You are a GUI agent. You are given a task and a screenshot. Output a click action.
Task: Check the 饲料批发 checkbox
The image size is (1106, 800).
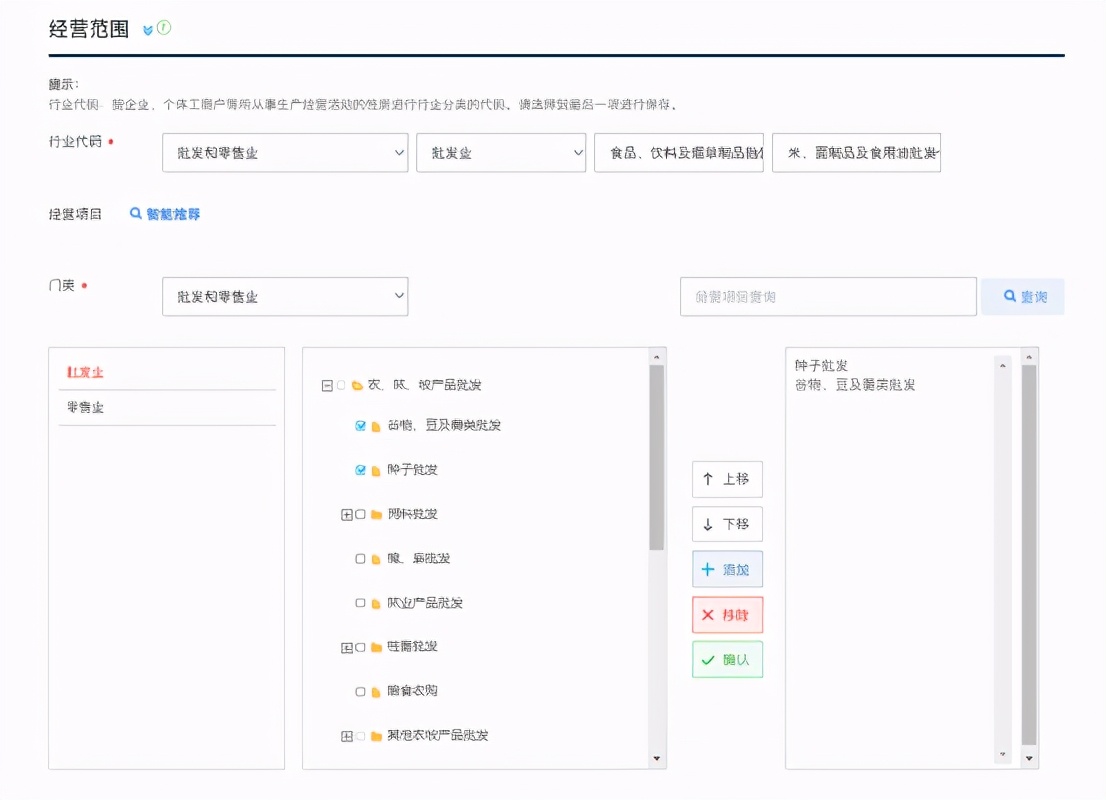(x=360, y=514)
